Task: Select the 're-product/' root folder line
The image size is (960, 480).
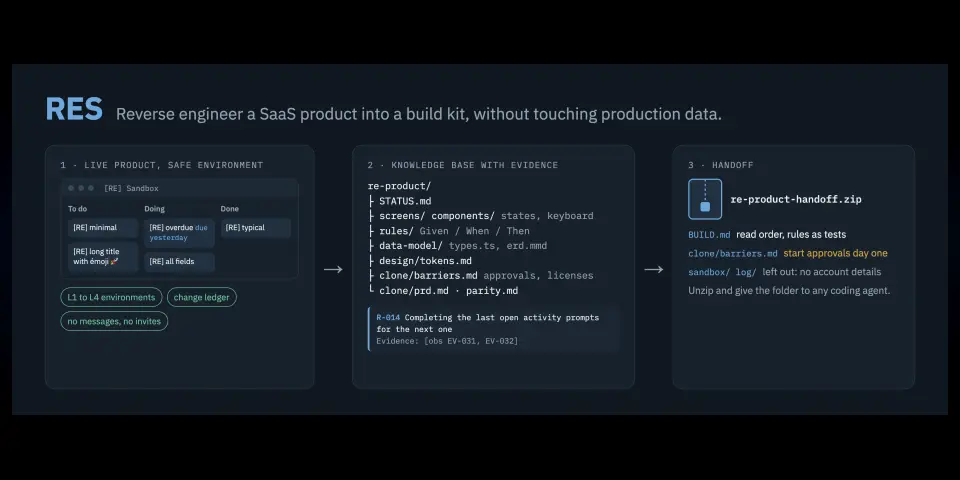Action: click(x=399, y=186)
